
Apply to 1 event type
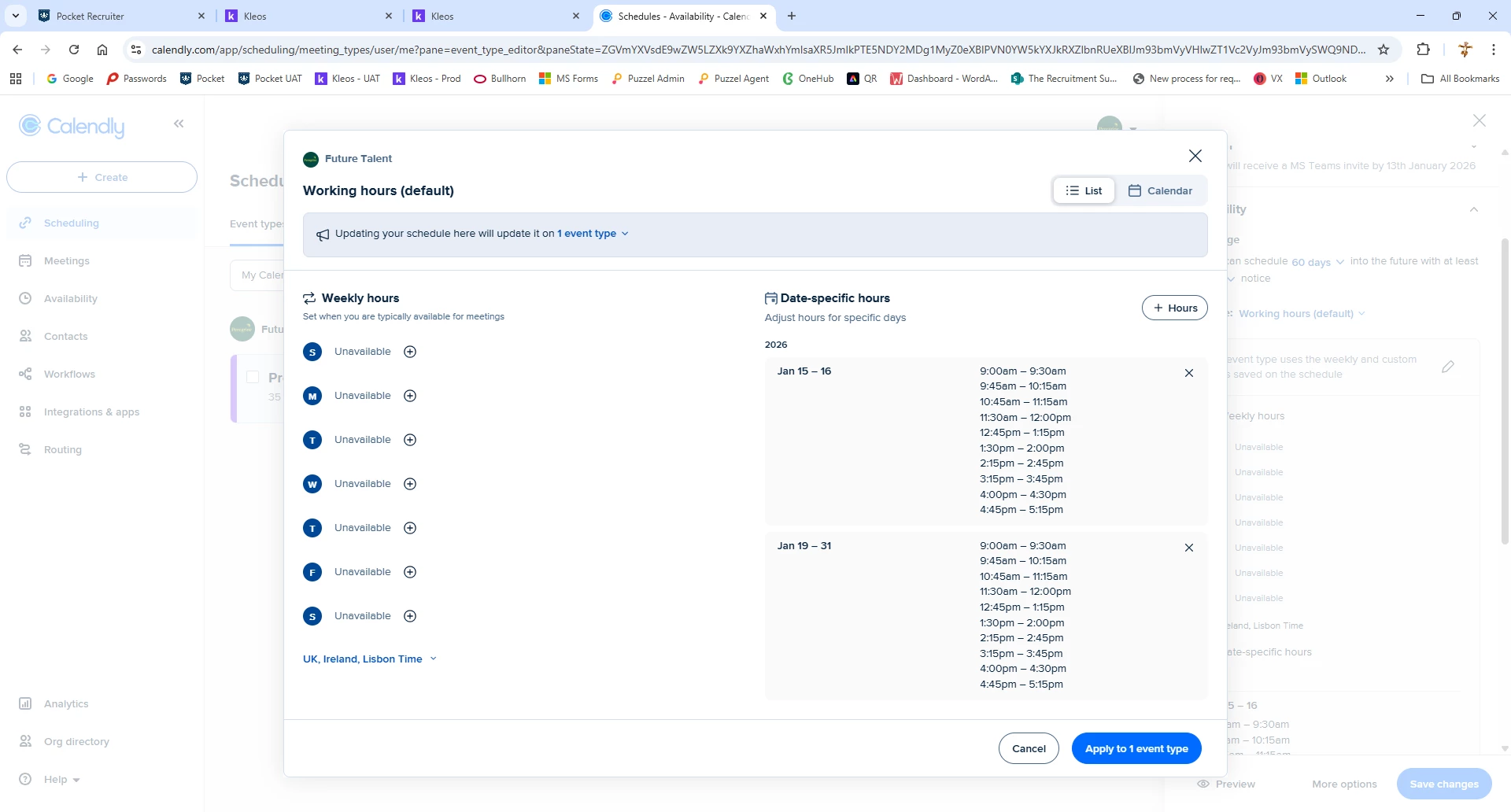pos(1136,748)
